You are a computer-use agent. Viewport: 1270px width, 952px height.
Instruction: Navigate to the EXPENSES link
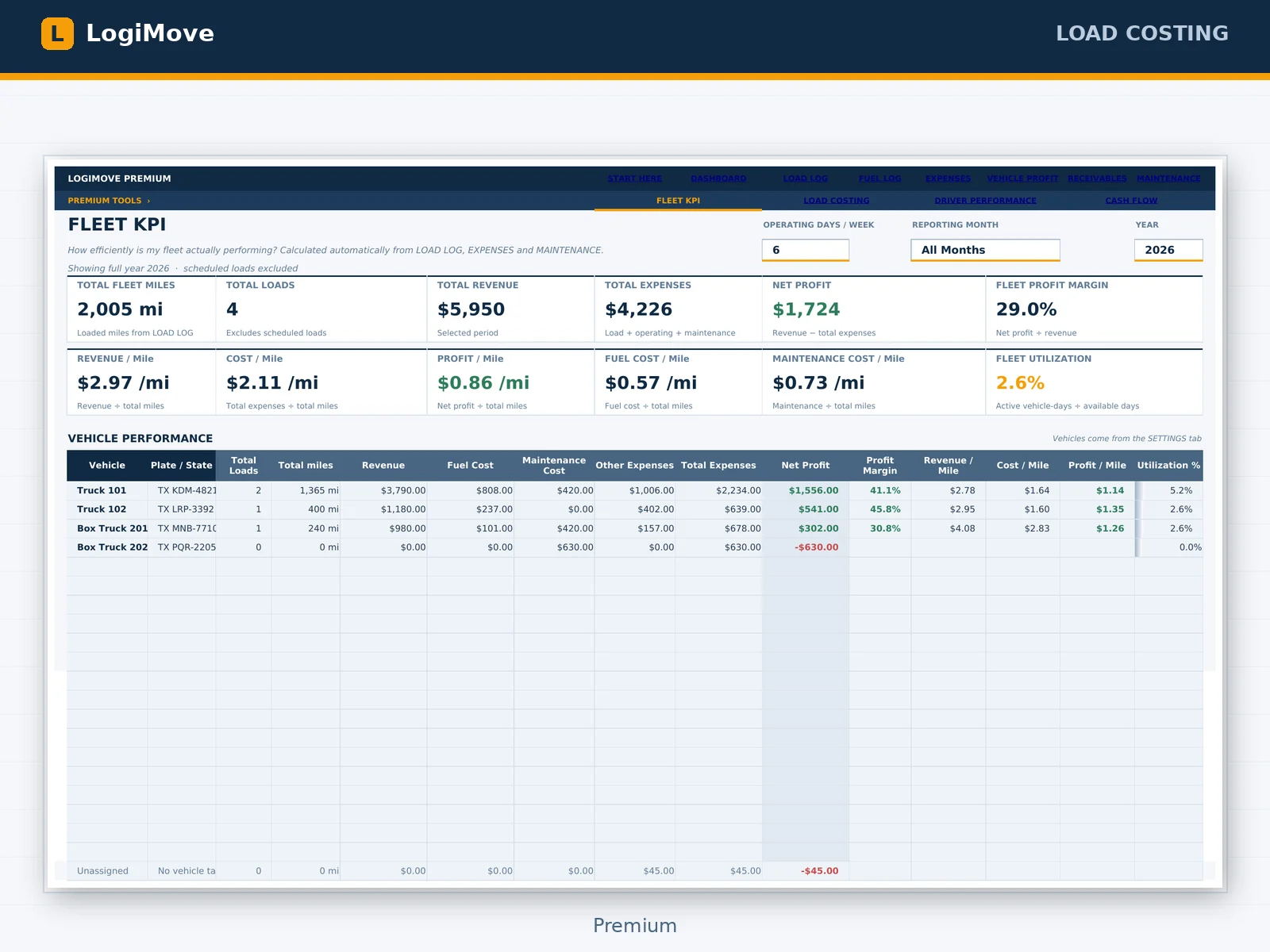(x=948, y=178)
